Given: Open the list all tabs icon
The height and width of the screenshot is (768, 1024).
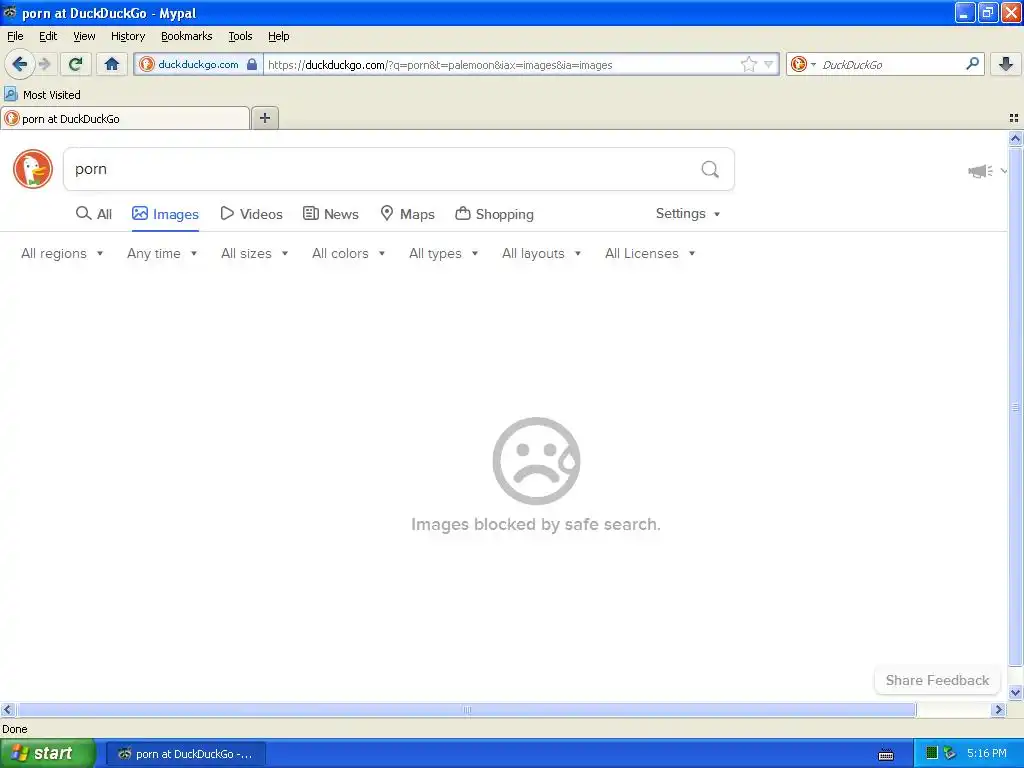Looking at the screenshot, I should (1014, 118).
